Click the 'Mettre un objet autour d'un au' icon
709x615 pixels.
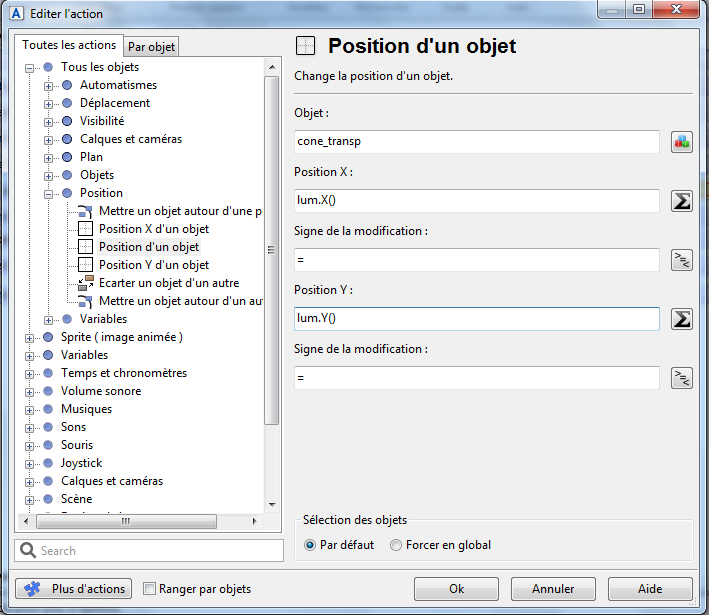coord(85,301)
